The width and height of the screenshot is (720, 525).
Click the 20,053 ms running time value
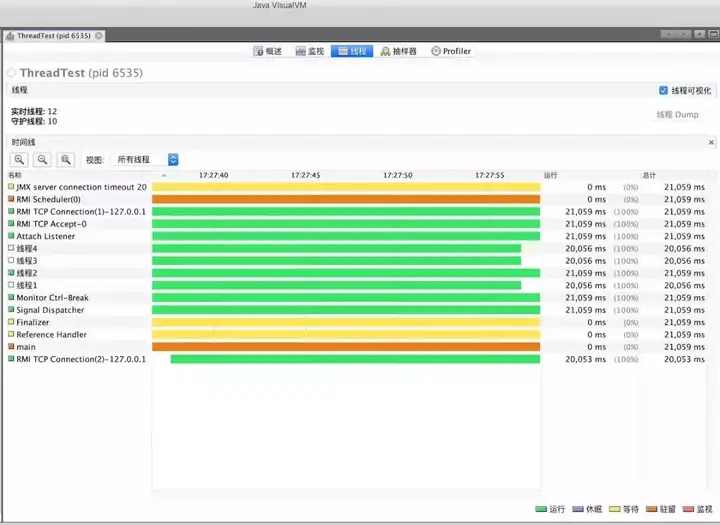[585, 359]
